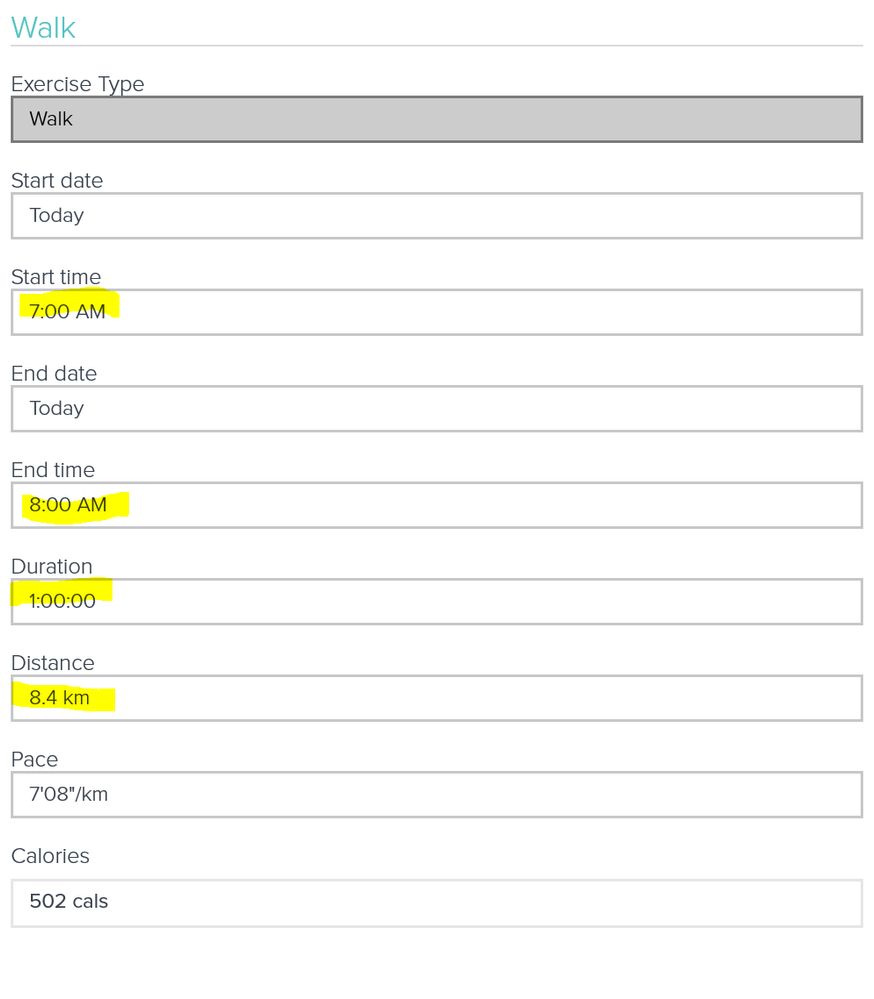Click the Duration label text

tap(52, 566)
